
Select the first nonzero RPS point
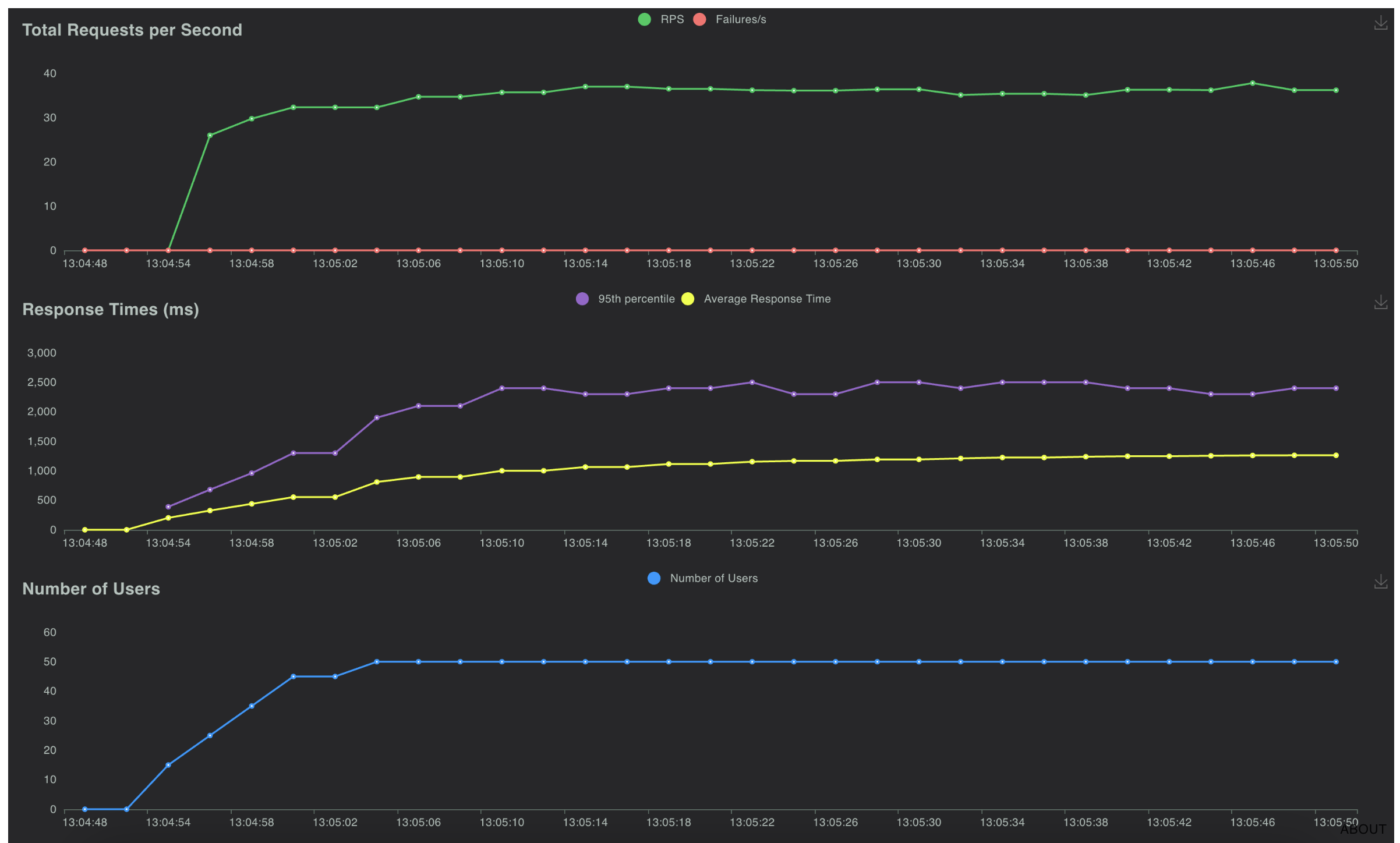(210, 135)
